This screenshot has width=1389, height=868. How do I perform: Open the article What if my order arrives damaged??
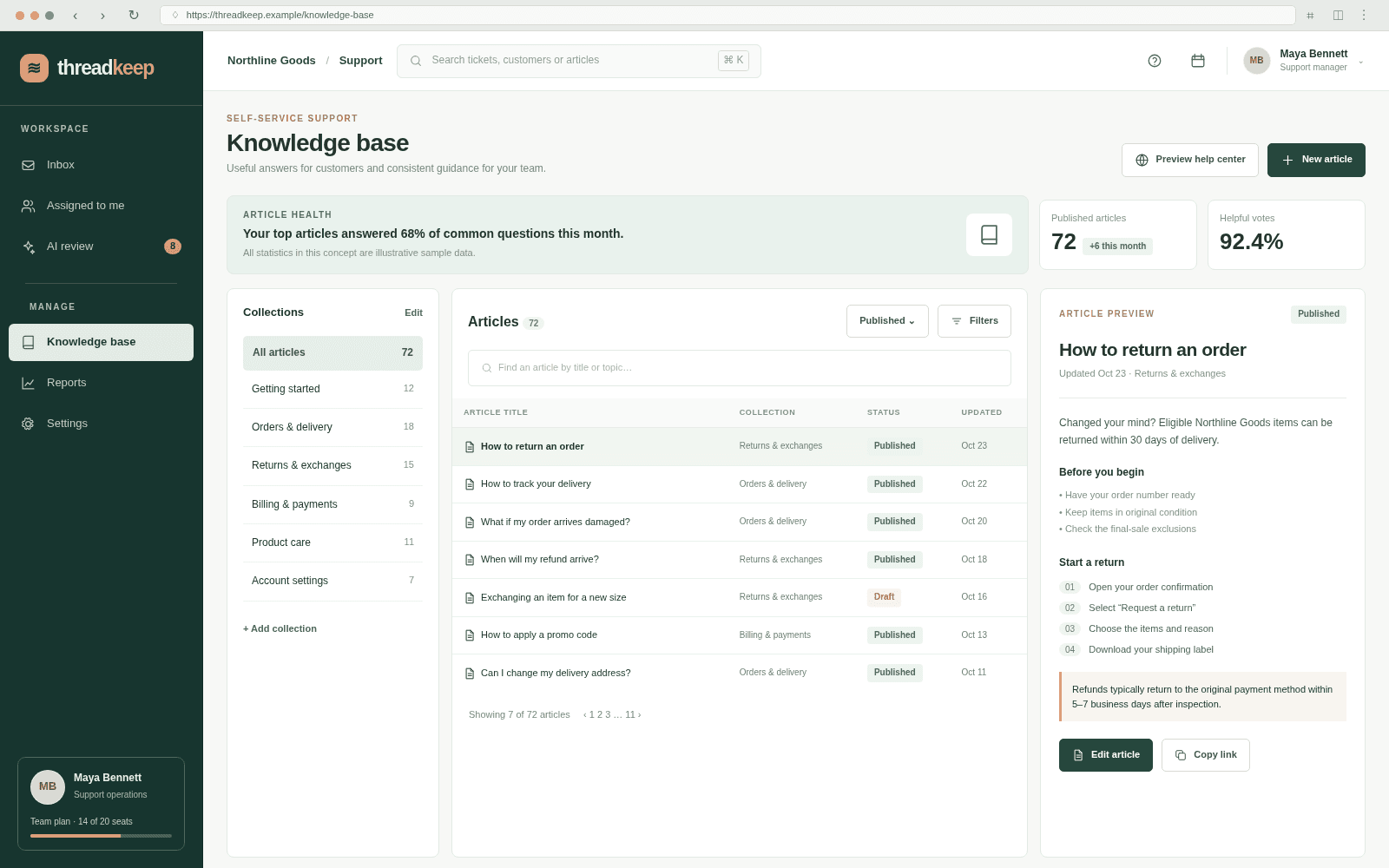556,522
